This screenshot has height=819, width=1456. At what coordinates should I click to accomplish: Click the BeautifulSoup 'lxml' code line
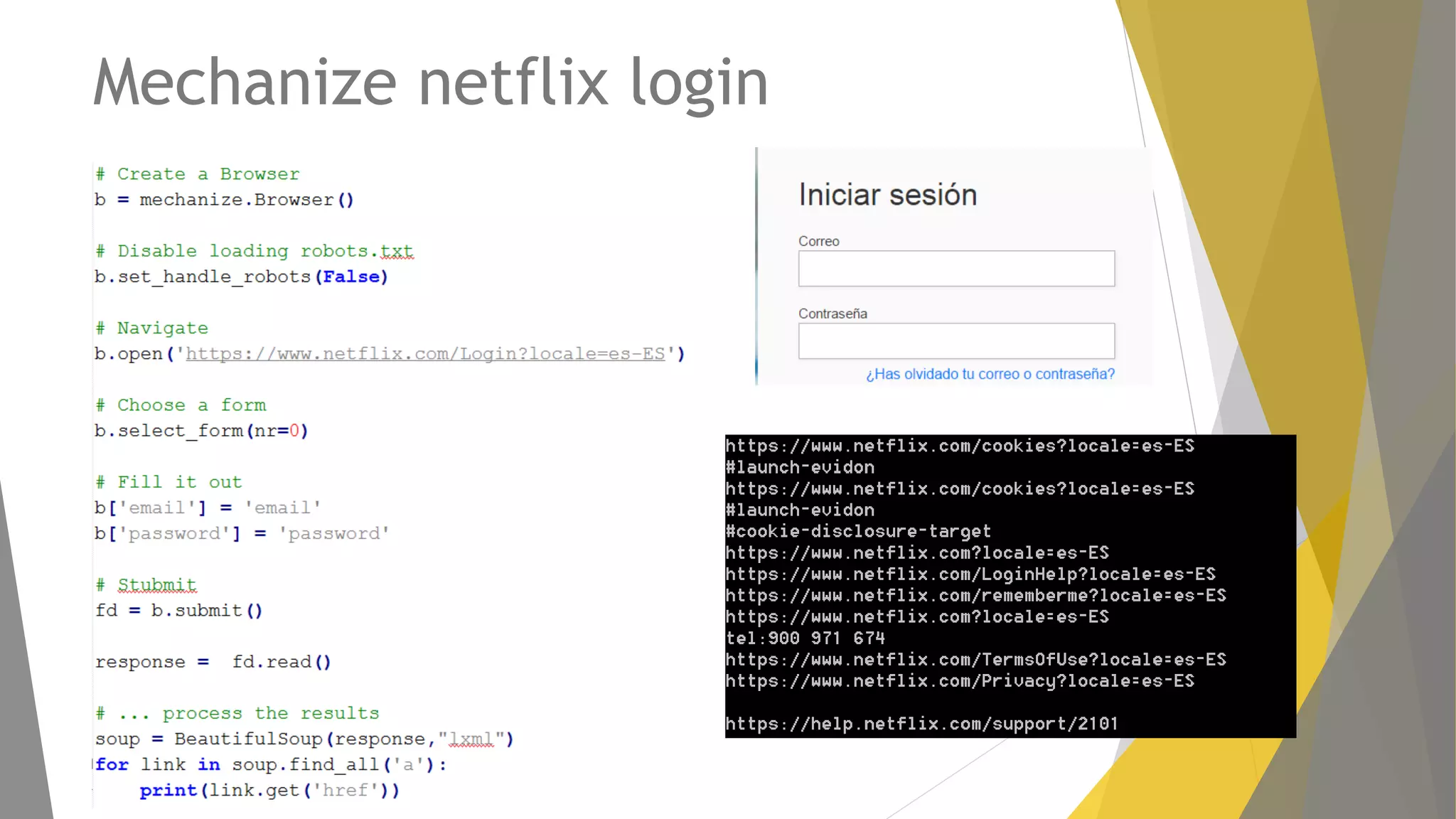(x=304, y=739)
